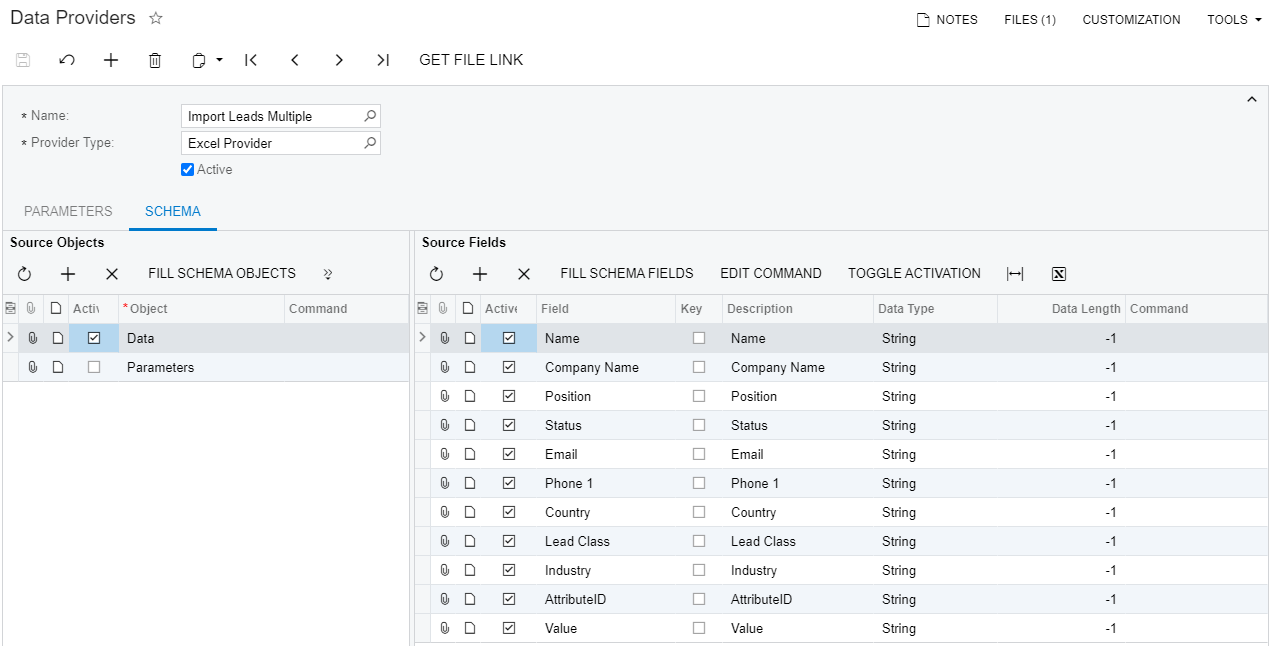Open the Customization menu
Image resolution: width=1271 pixels, height=646 pixels.
point(1131,20)
